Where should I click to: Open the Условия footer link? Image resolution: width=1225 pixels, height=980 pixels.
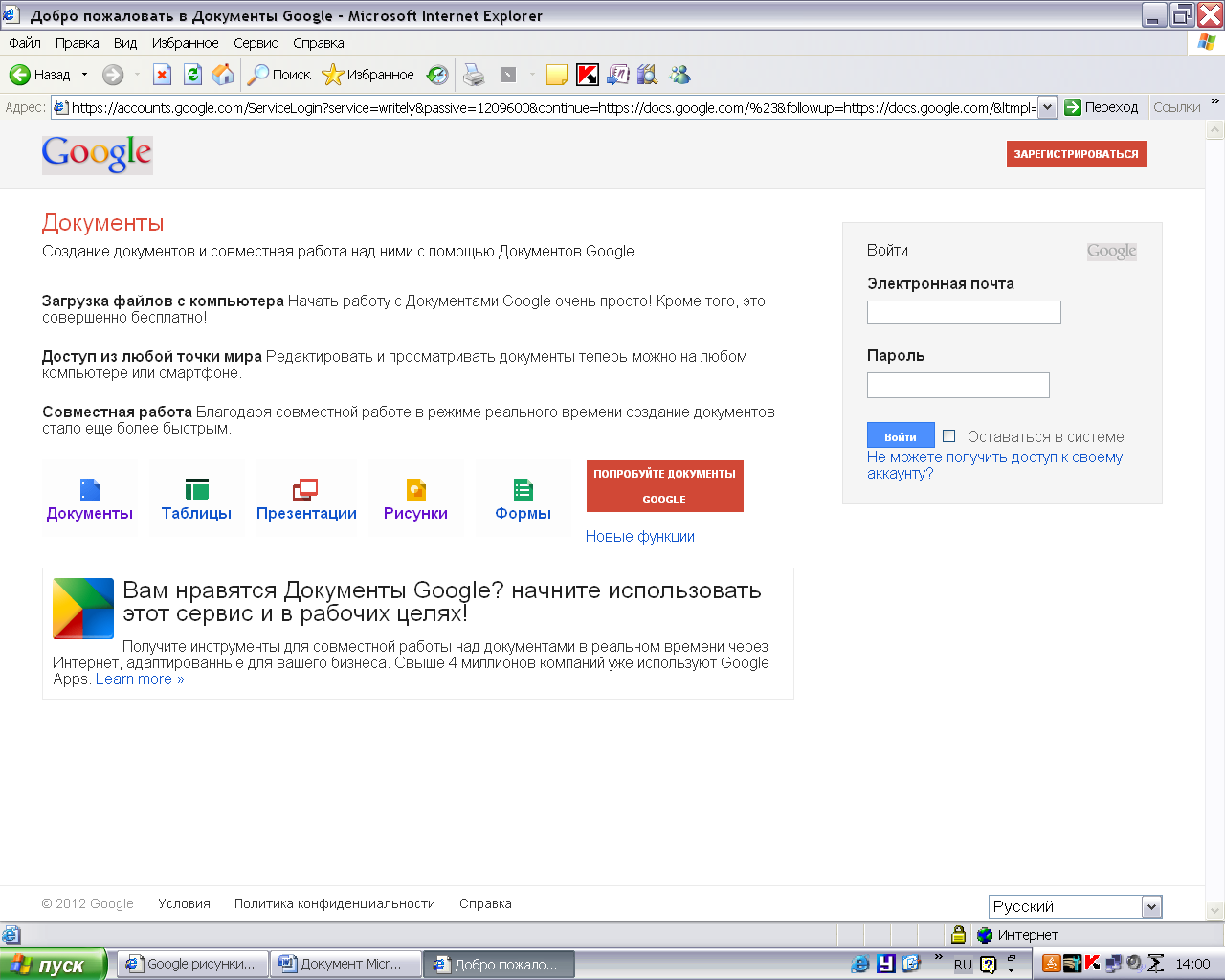point(185,903)
